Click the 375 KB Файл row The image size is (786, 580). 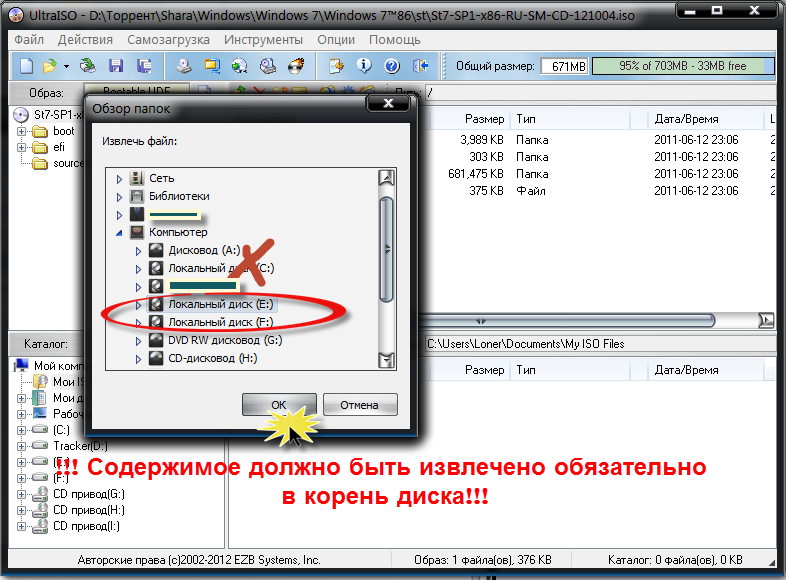(599, 191)
